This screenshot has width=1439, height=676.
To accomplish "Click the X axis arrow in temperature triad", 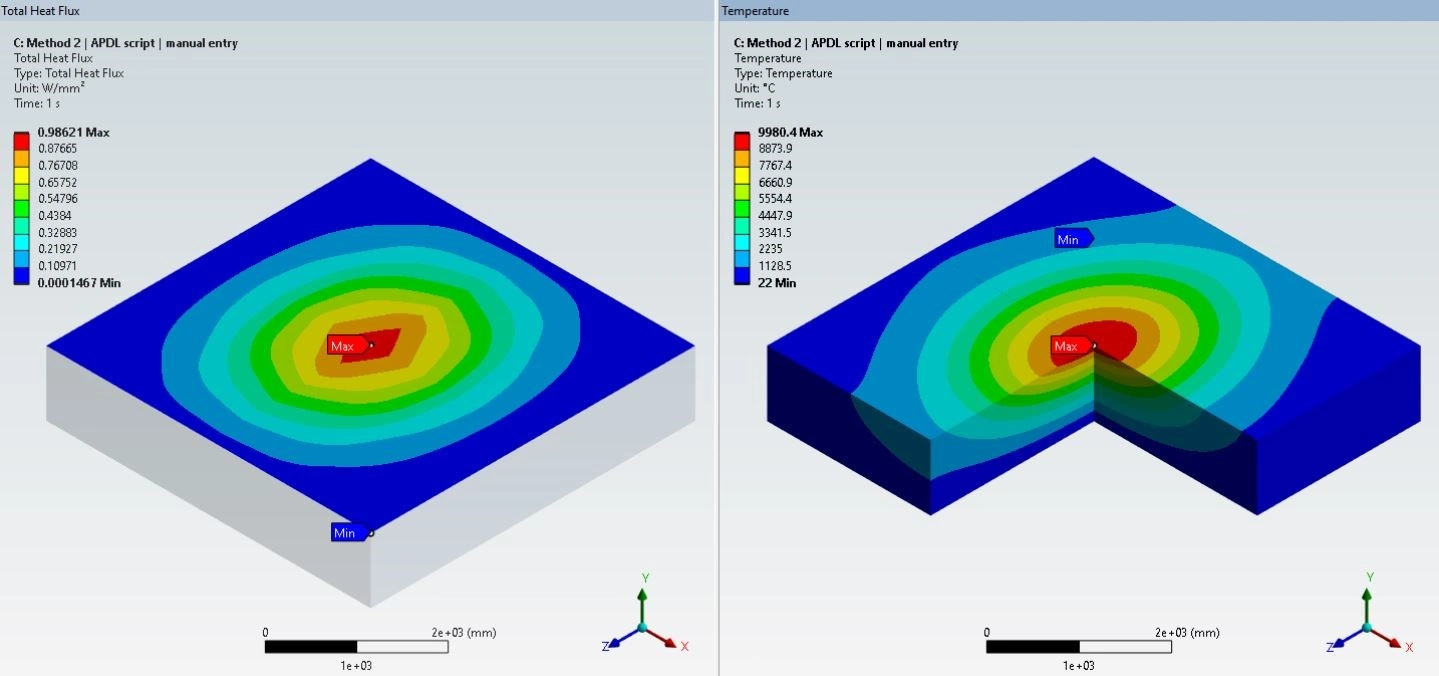I will 1386,637.
